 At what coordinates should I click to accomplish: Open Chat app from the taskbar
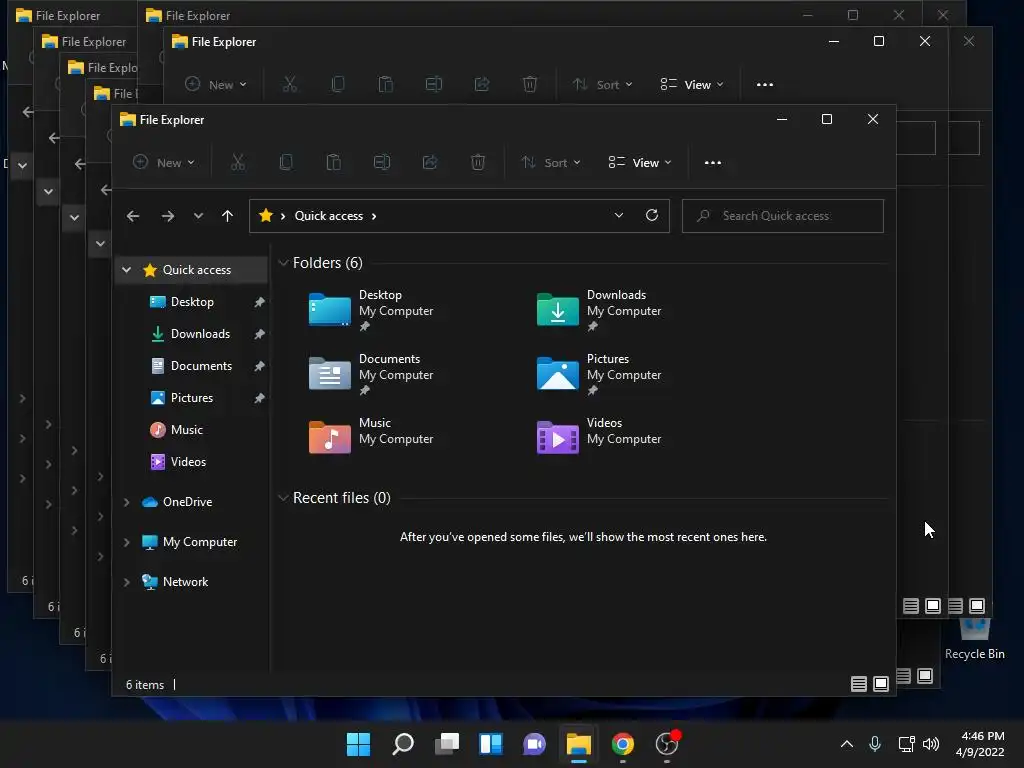[534, 744]
